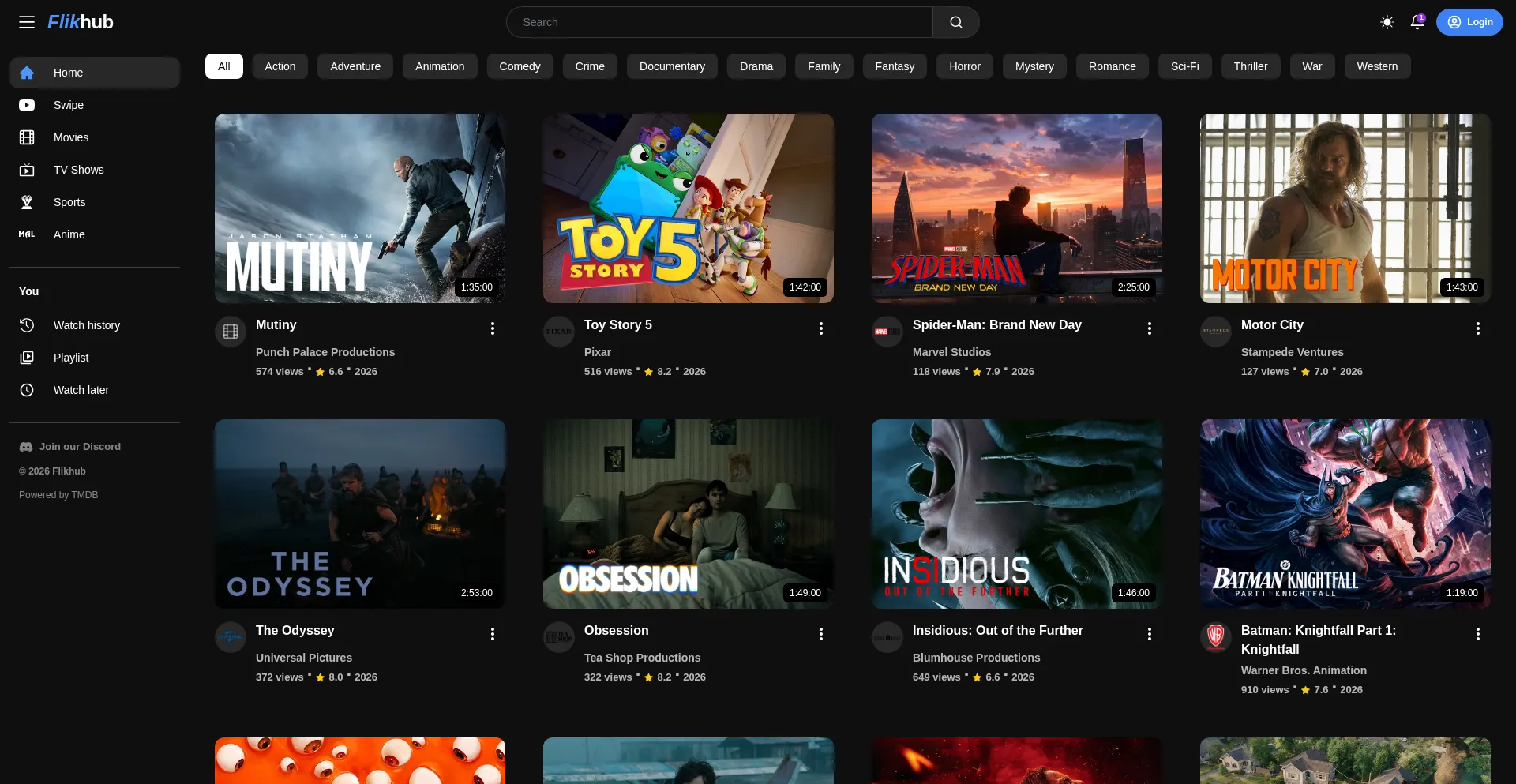Select the Comedy genre filter
This screenshot has height=784, width=1516.
point(520,66)
